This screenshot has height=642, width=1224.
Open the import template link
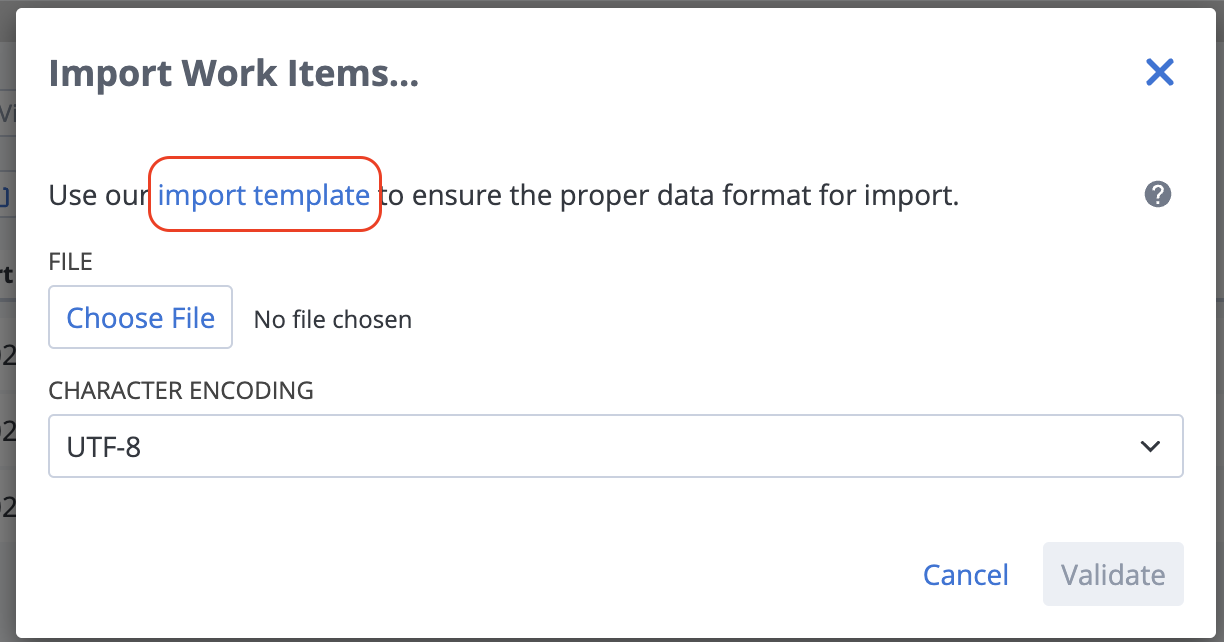[264, 195]
